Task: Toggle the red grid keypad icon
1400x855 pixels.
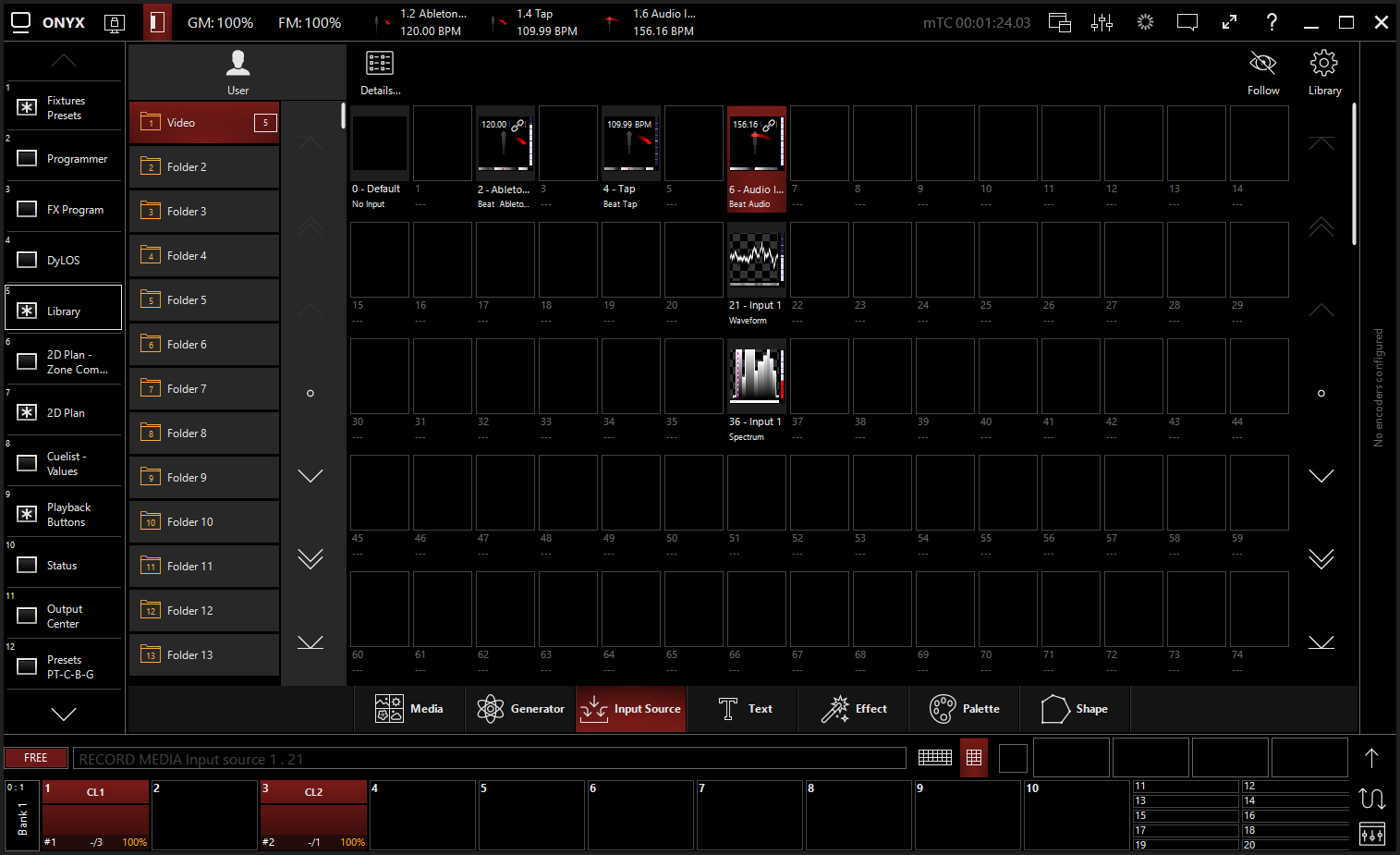Action: coord(974,758)
